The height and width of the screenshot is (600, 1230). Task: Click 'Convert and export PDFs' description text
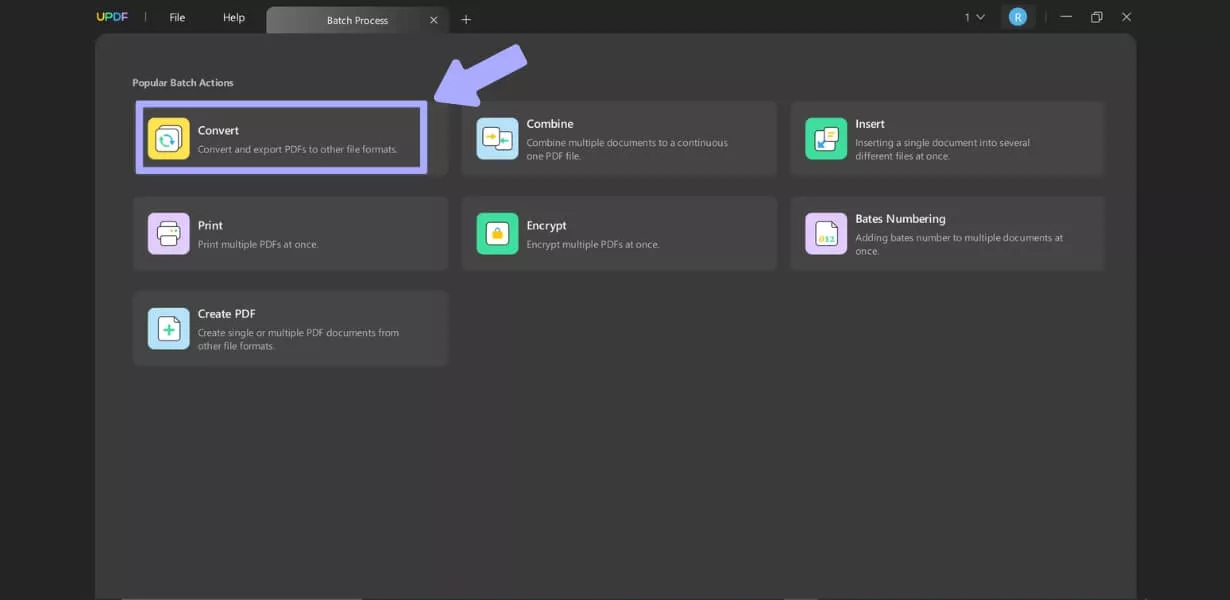[297, 150]
